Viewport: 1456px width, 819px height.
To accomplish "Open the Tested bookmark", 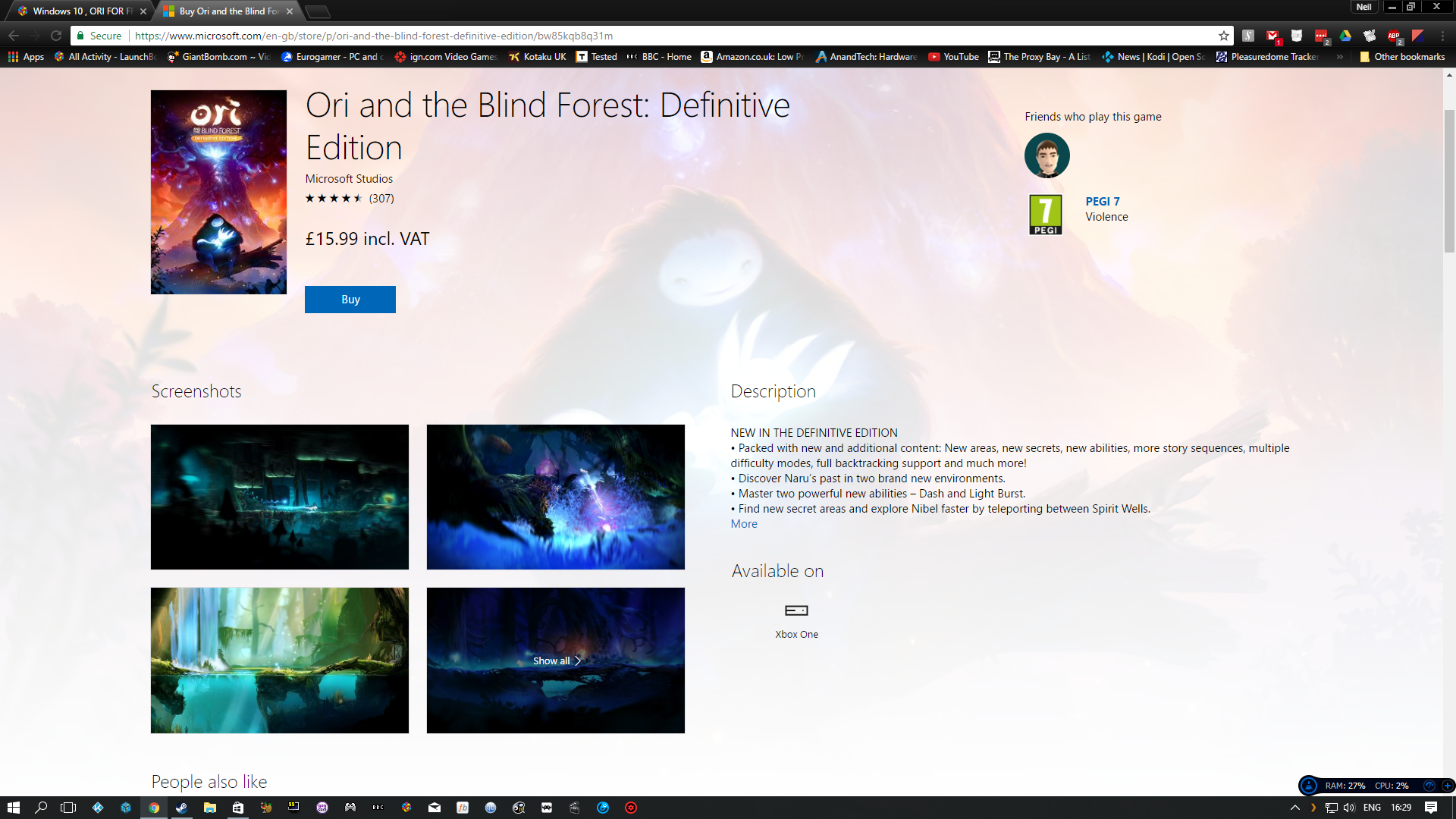I will [x=597, y=57].
